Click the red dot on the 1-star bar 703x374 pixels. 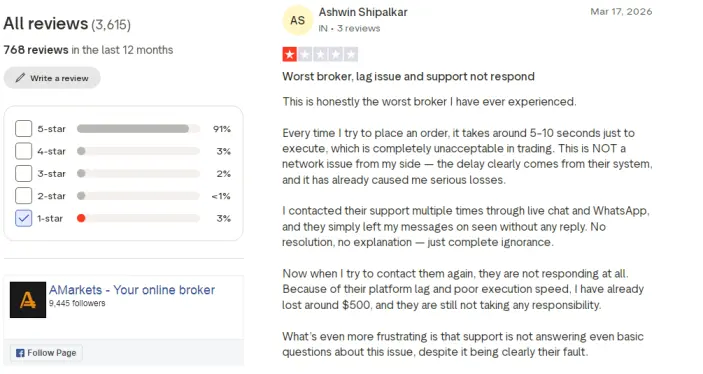coord(81,218)
